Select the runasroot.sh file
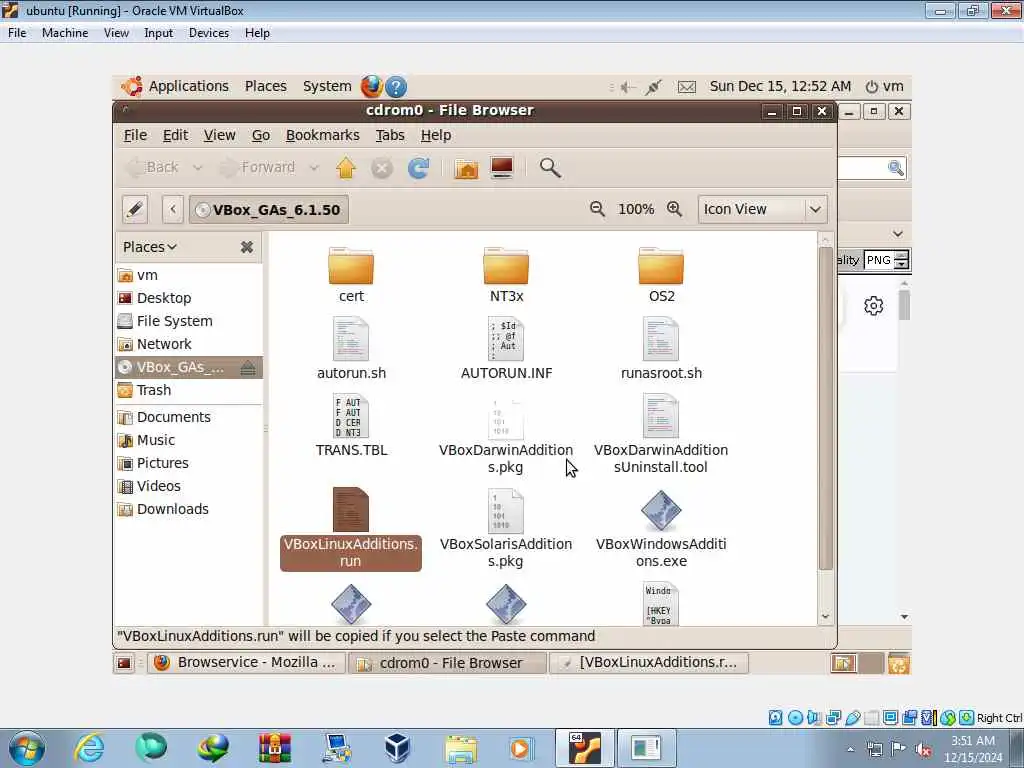The width and height of the screenshot is (1024, 768). point(661,348)
